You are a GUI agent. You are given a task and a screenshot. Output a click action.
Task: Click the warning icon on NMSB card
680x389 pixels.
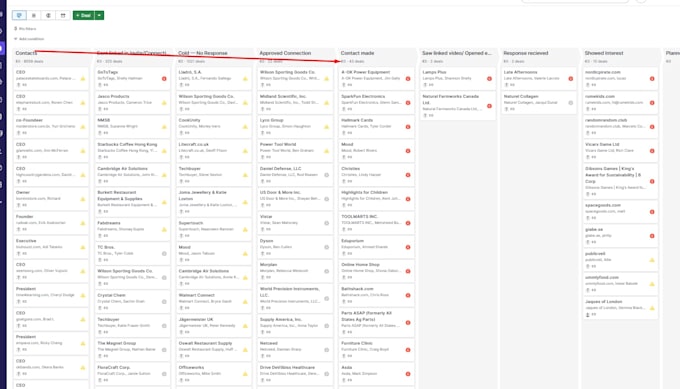(x=164, y=127)
